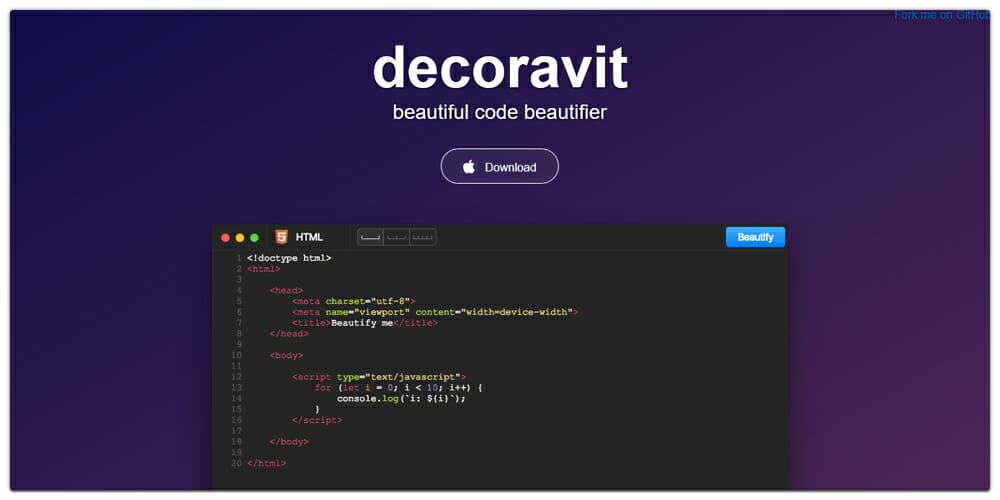The image size is (1000, 500).
Task: Select the first indent width segment
Action: point(371,237)
